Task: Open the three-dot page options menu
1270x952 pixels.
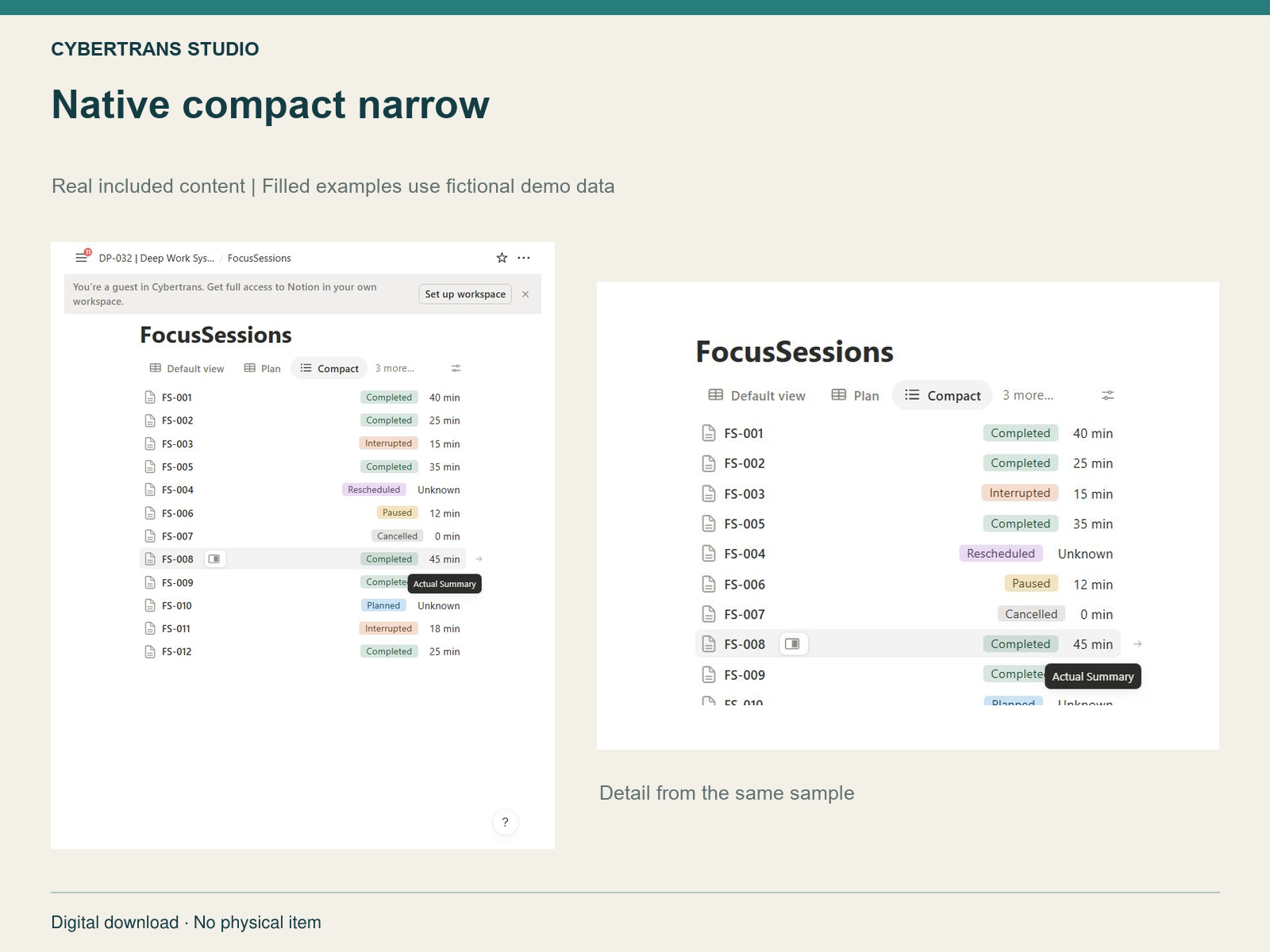Action: pos(524,258)
